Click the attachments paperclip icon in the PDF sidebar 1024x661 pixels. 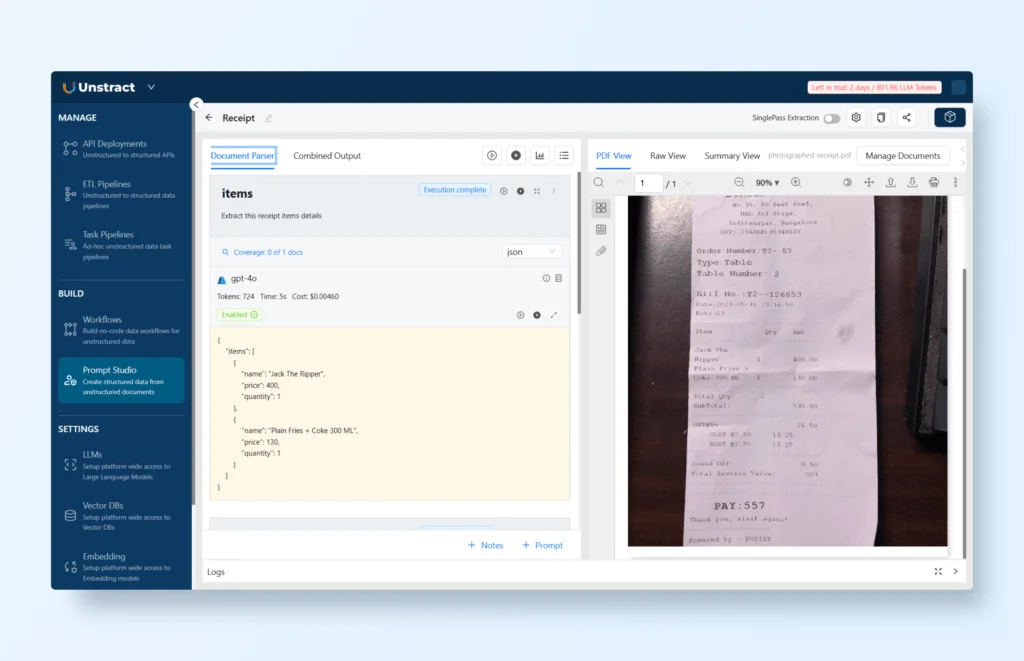[x=601, y=251]
